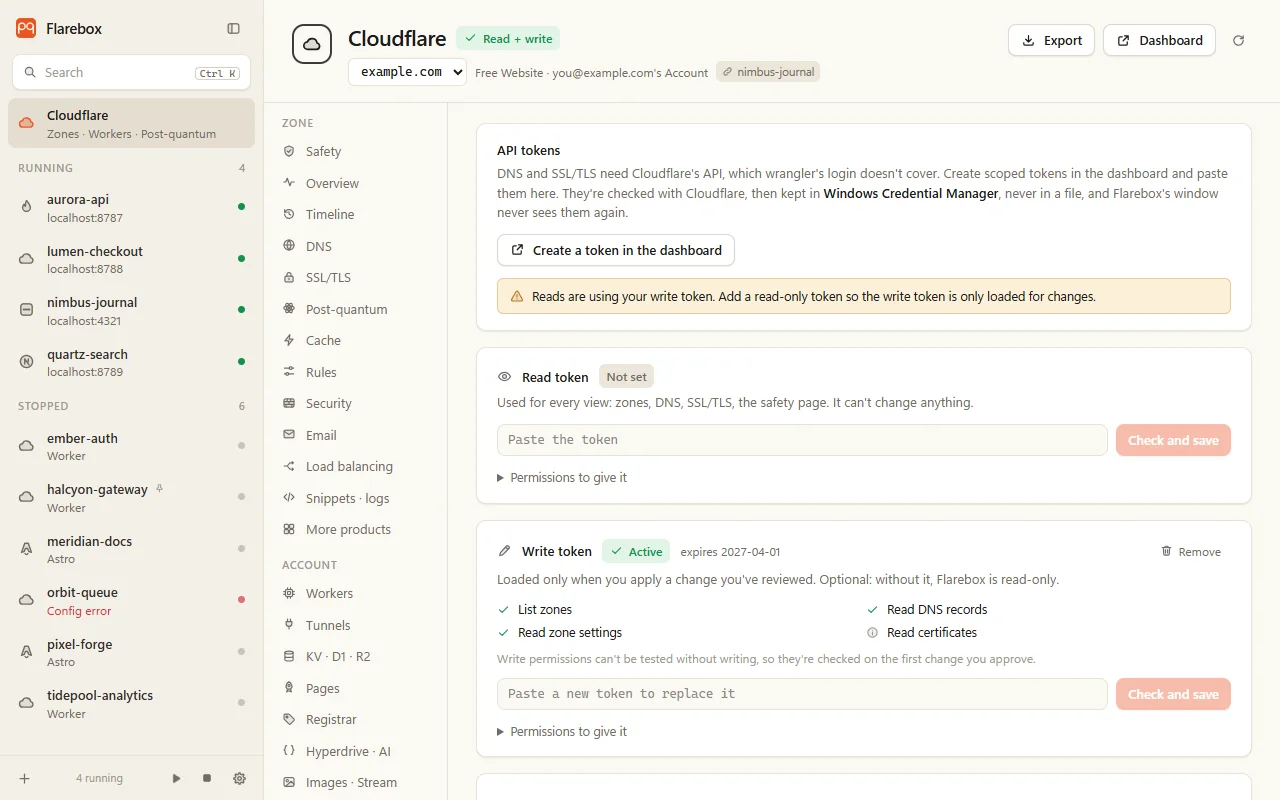Focus the Paste a new token field
Screen dimensions: 1280x800
(x=802, y=694)
